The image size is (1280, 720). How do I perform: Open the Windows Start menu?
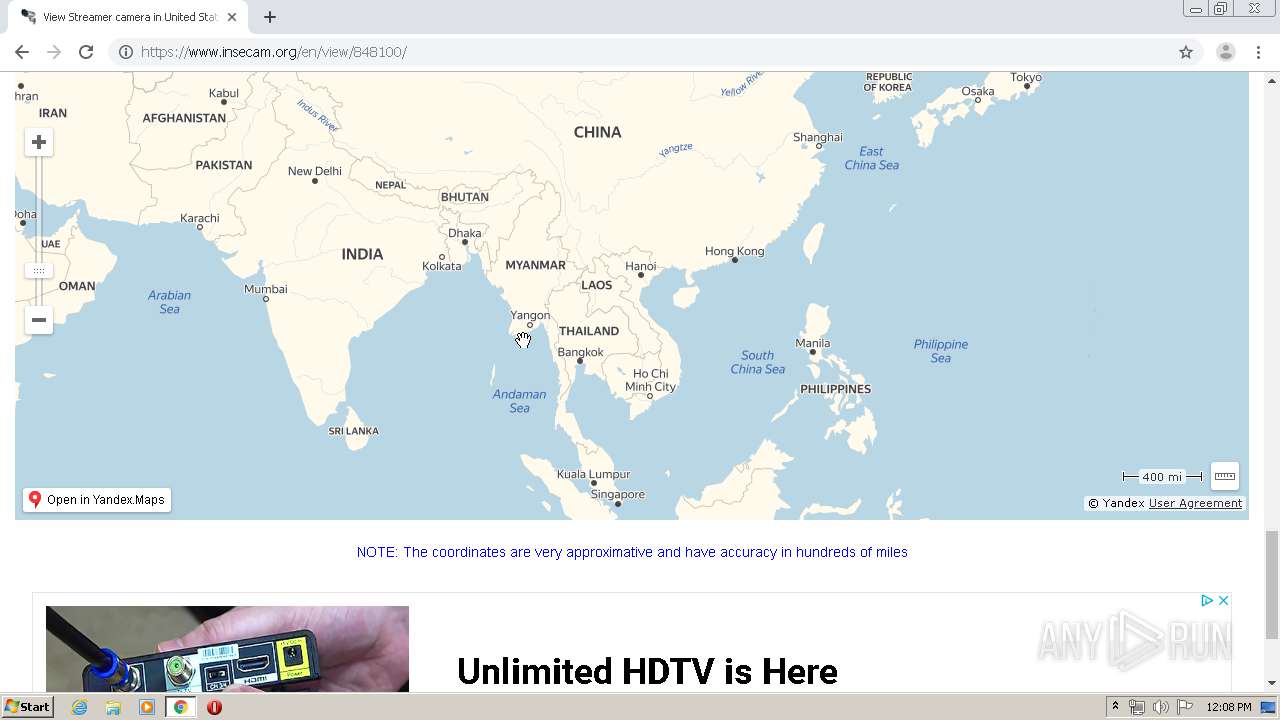(27, 707)
